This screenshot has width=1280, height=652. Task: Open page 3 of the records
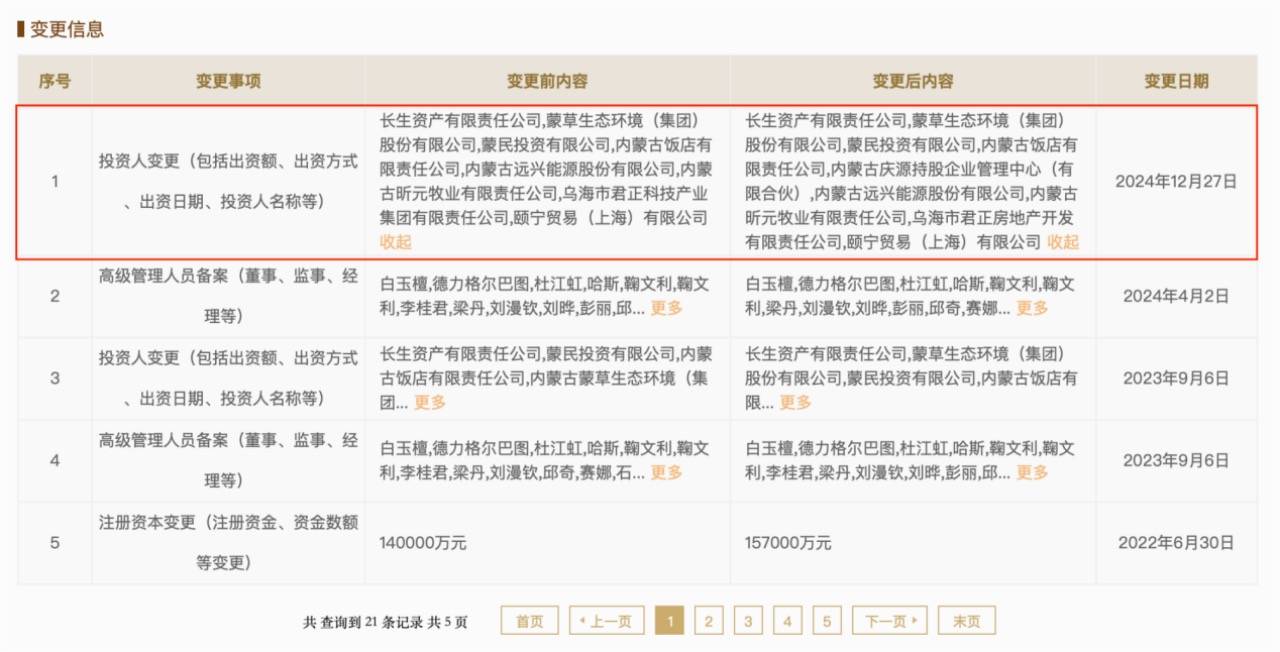pyautogui.click(x=747, y=621)
